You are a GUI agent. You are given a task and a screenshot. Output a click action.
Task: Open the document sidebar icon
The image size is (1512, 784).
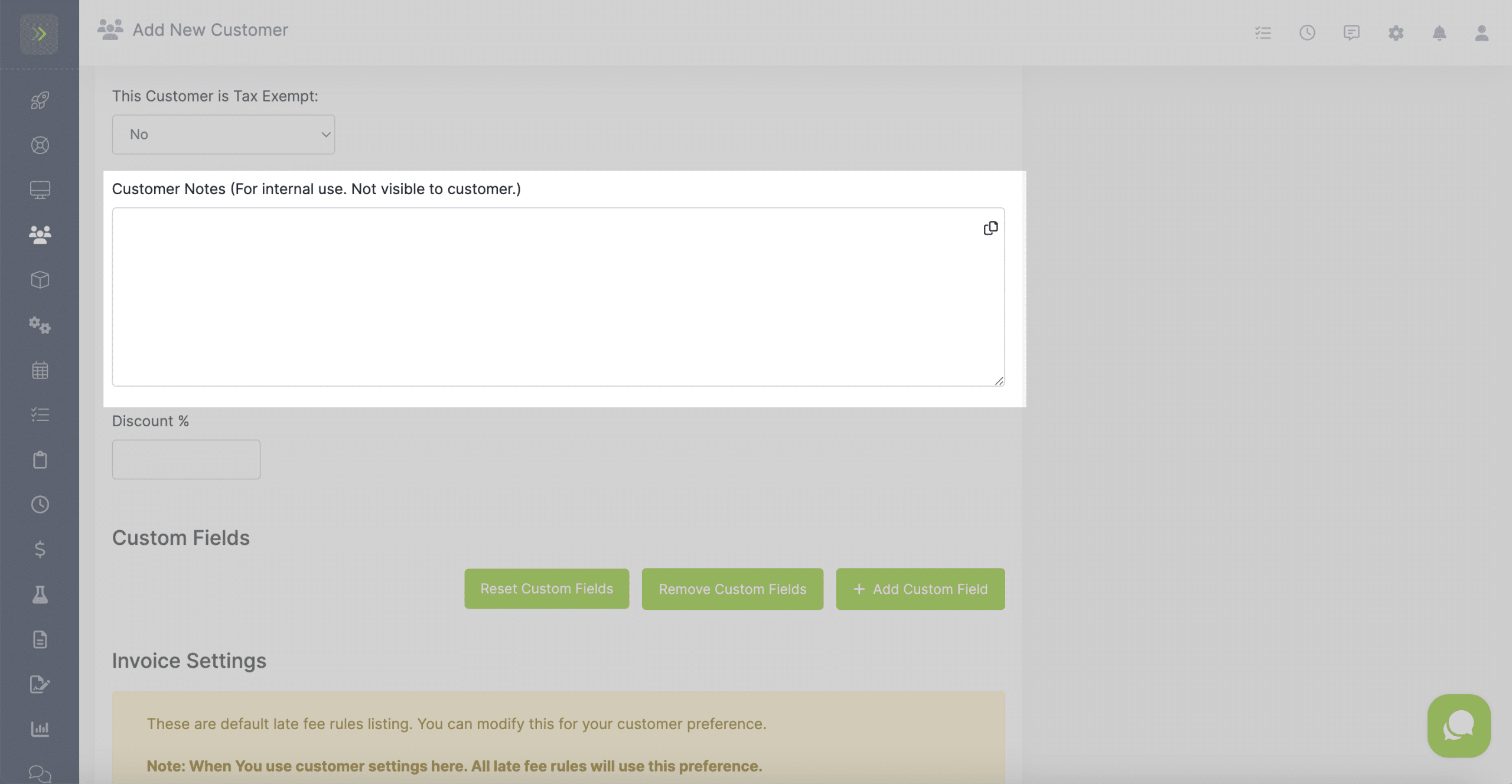tap(40, 639)
